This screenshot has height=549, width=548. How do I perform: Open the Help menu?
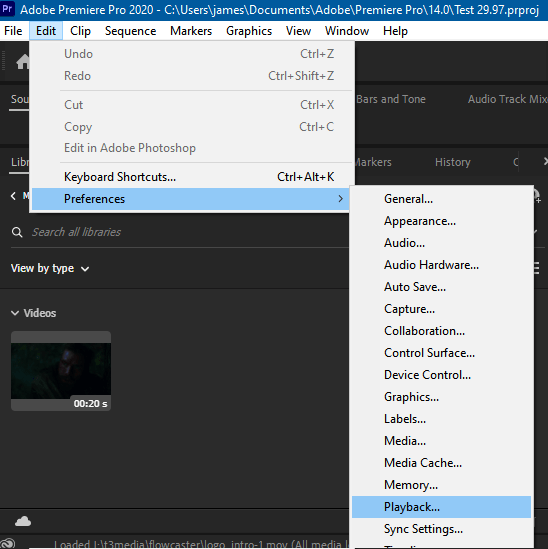395,31
